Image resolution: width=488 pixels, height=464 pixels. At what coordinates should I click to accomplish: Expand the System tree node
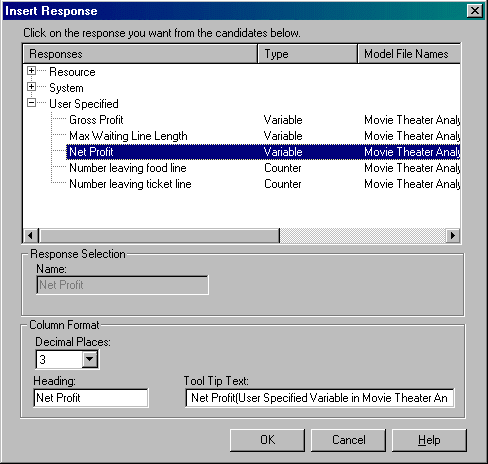tap(32, 87)
